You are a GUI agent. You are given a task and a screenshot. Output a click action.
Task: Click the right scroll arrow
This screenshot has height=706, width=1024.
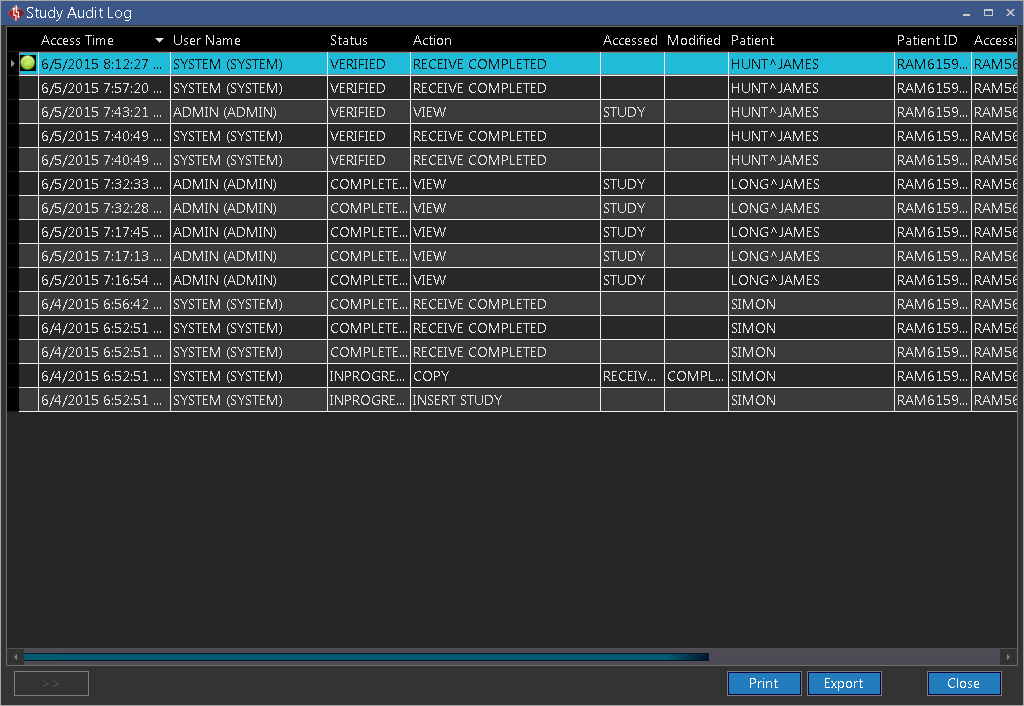1008,657
